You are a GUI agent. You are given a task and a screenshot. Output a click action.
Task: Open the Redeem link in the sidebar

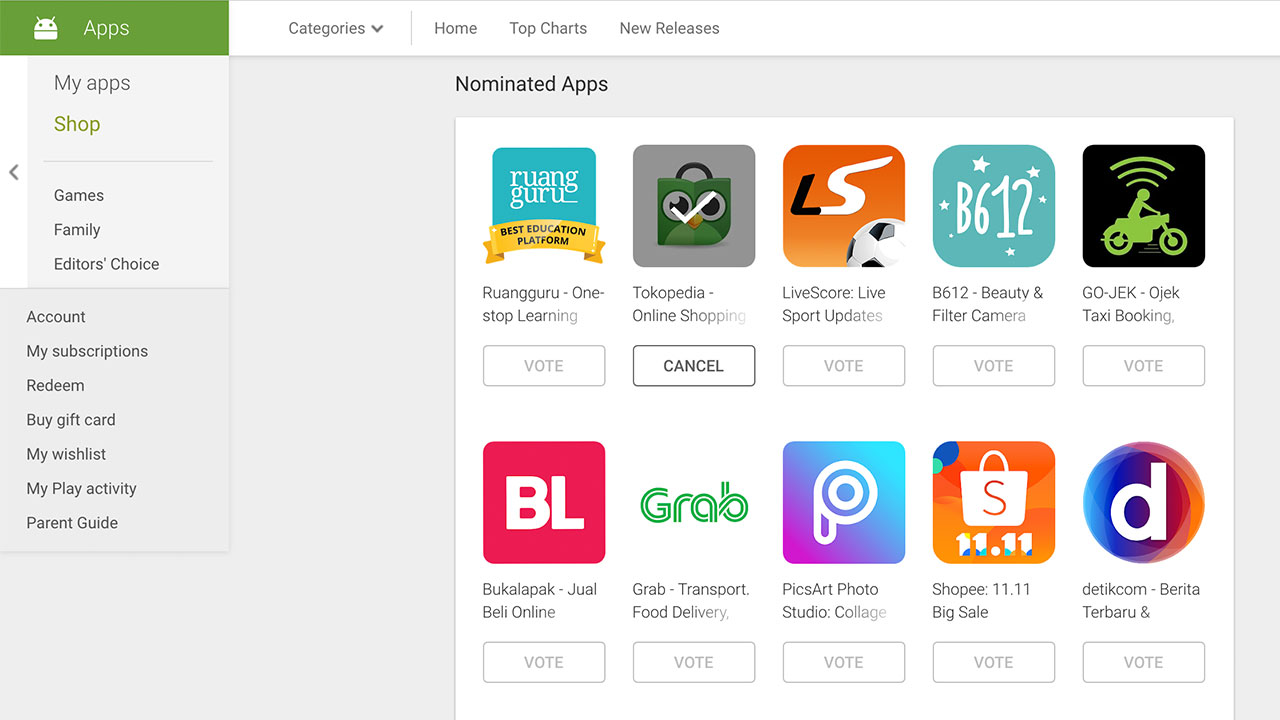click(55, 385)
